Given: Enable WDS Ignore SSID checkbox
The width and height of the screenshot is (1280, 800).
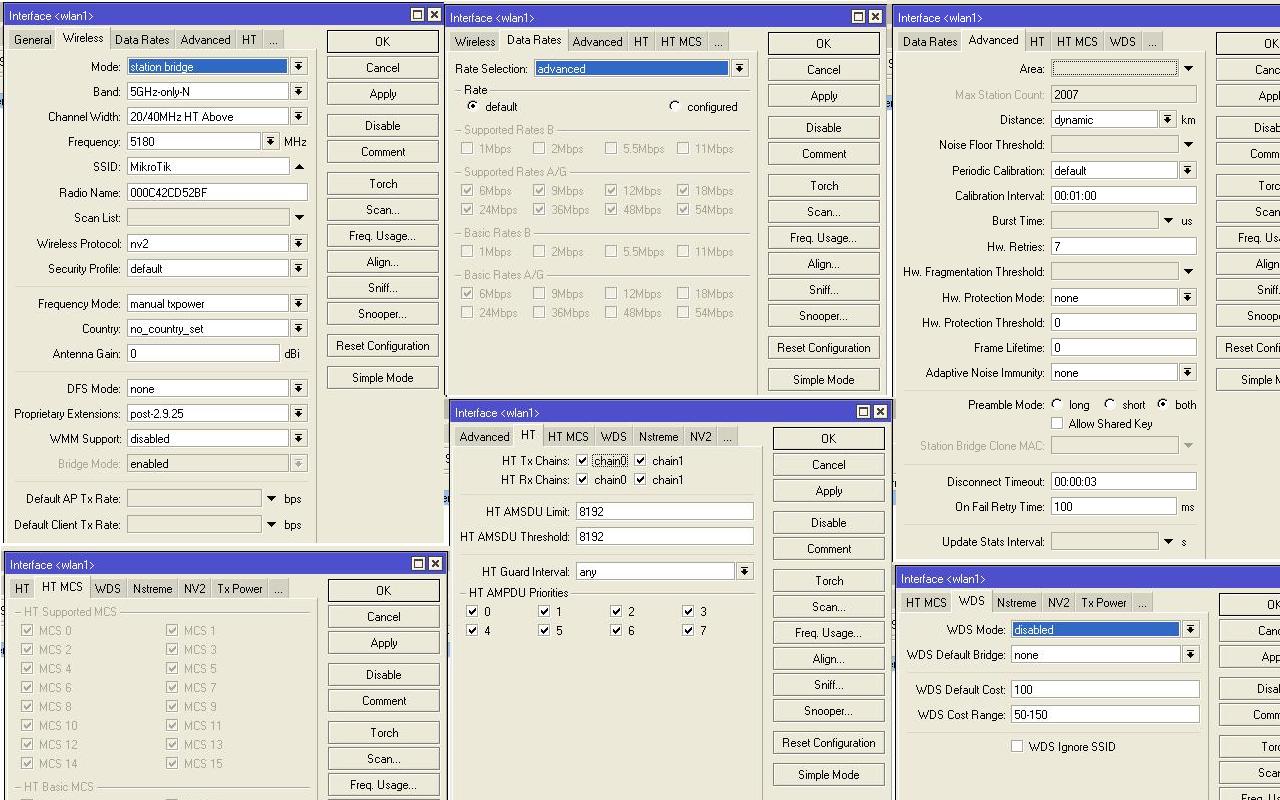Looking at the screenshot, I should [1017, 746].
